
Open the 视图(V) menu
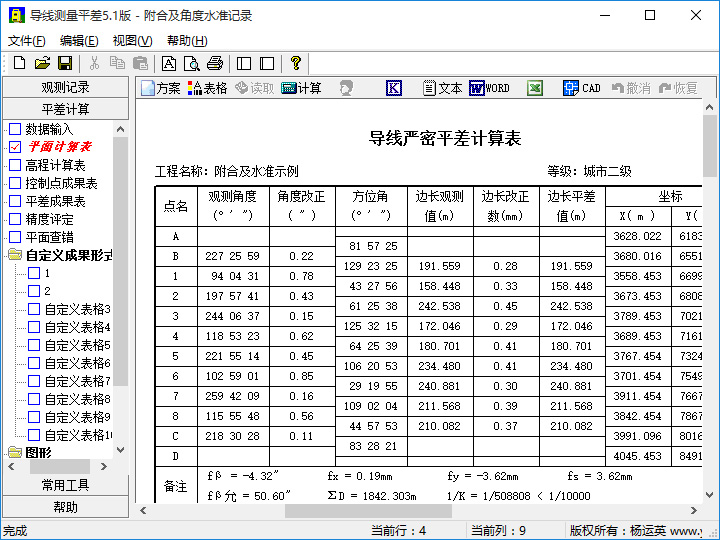132,41
